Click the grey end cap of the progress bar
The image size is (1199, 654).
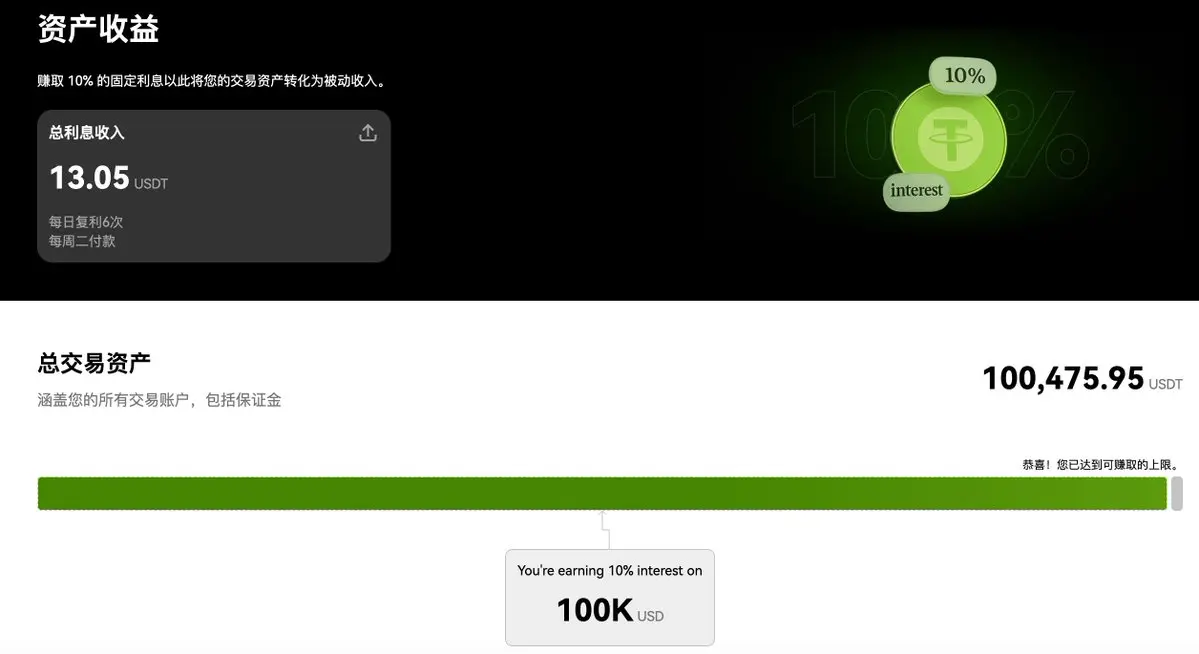pyautogui.click(x=1177, y=493)
